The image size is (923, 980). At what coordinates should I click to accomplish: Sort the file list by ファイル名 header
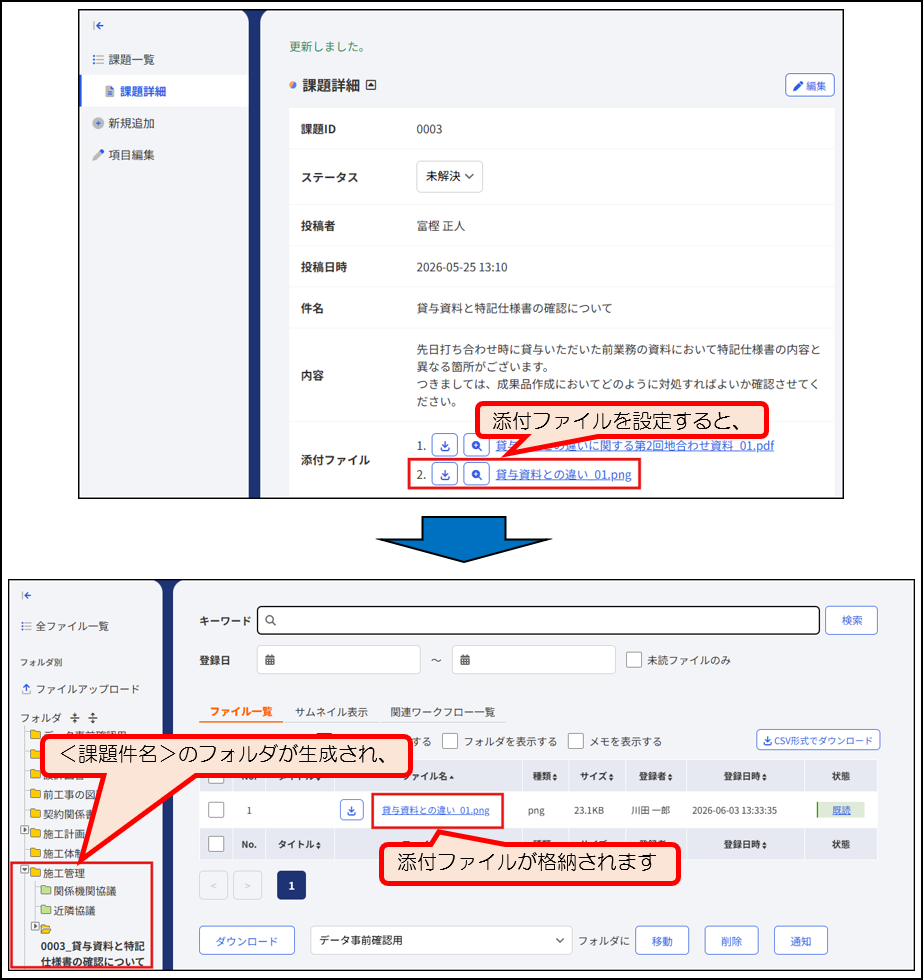point(428,776)
